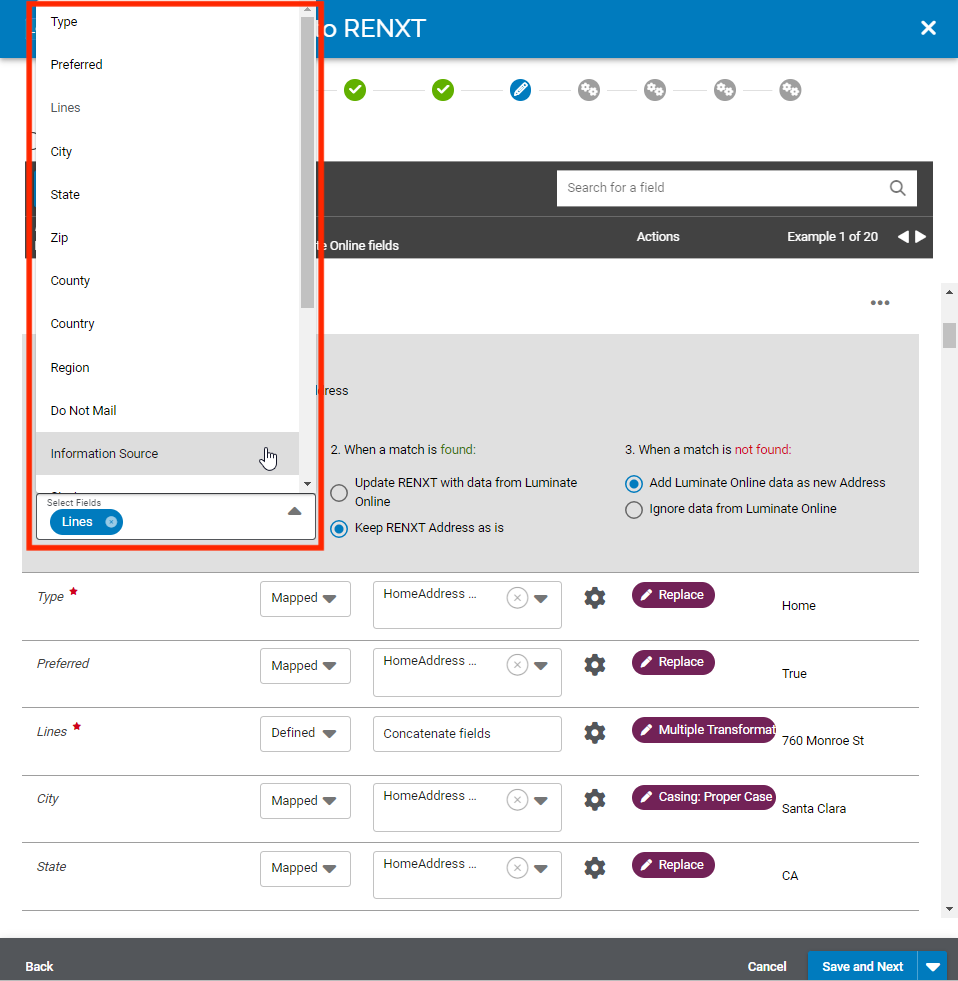Viewport: 958px width, 981px height.
Task: Click the Save and Next button
Action: (861, 966)
